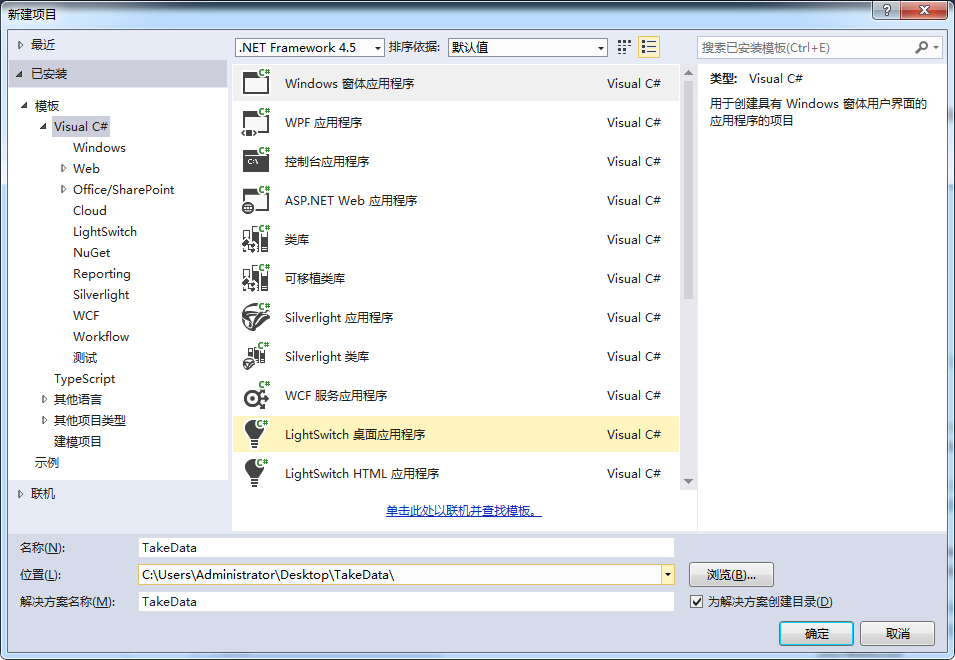The width and height of the screenshot is (955, 660).
Task: Click the template list scroll down arrow
Action: click(688, 481)
